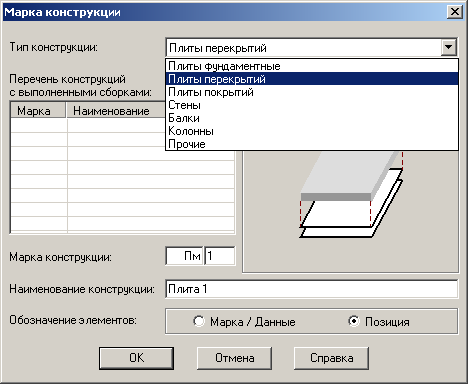Enable the Марка / Данные radio button
Screen dimensions: 468x384
(x=199, y=321)
